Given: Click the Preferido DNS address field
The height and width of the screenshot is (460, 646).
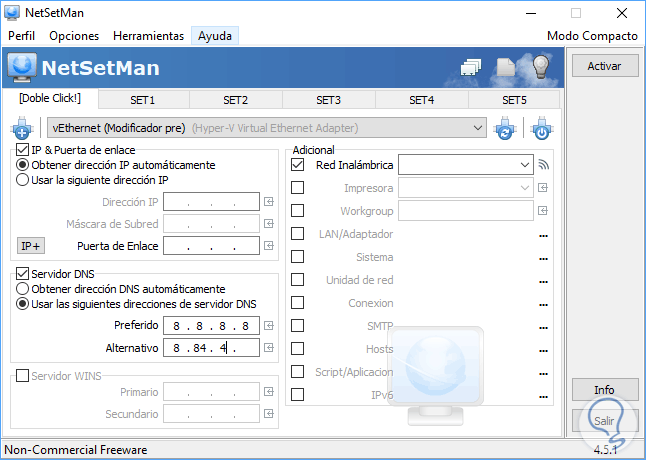Looking at the screenshot, I should [x=211, y=326].
